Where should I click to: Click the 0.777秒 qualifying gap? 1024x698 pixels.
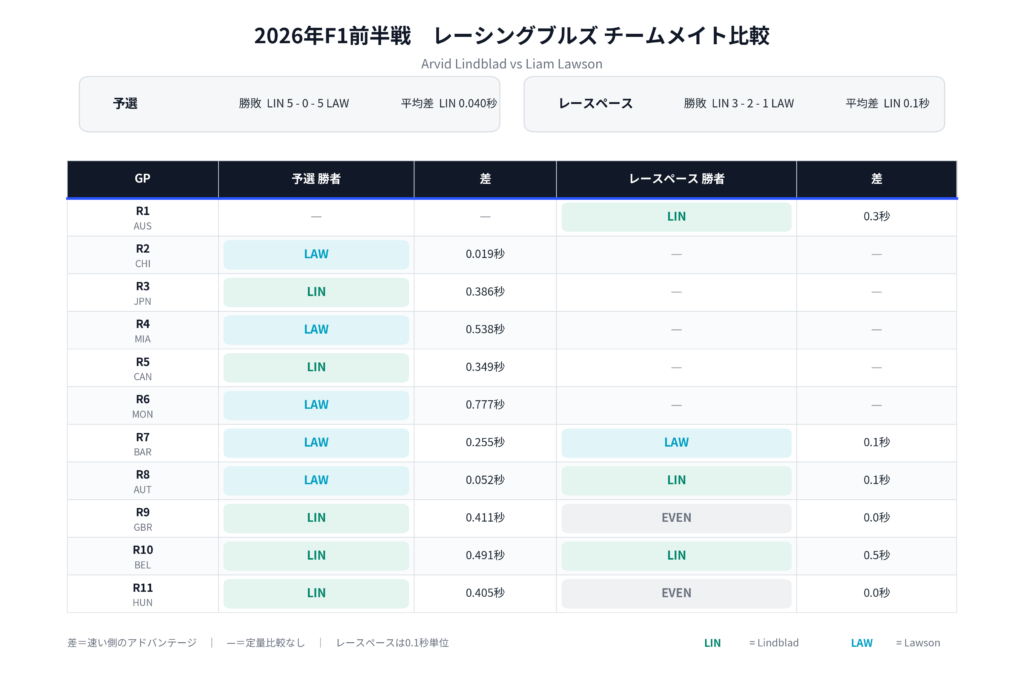(485, 405)
